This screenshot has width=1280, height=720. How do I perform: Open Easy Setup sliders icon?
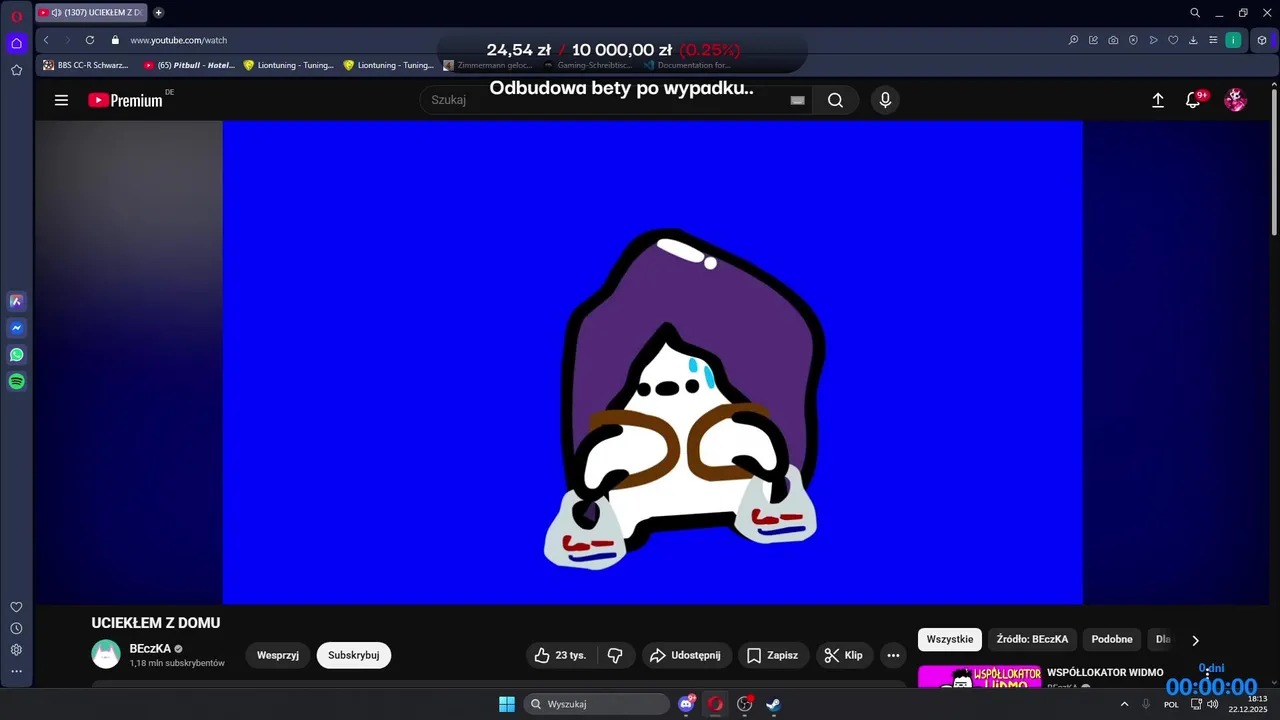[x=1213, y=40]
